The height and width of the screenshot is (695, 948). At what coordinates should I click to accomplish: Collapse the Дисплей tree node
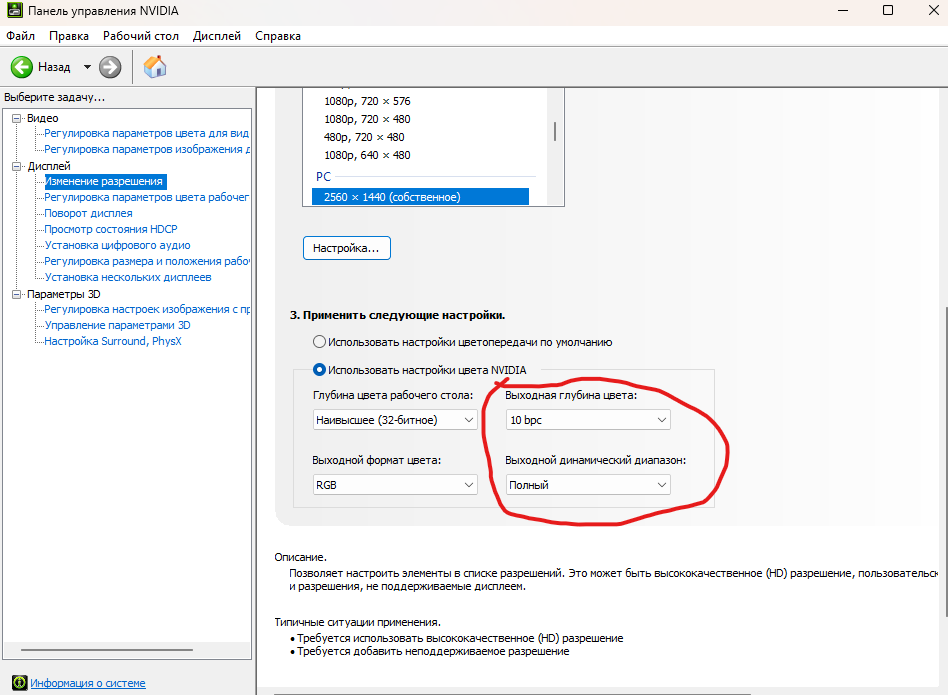17,166
